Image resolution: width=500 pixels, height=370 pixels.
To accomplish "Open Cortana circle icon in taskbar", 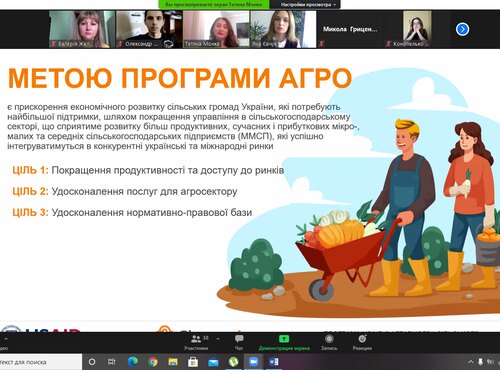I will [x=92, y=362].
